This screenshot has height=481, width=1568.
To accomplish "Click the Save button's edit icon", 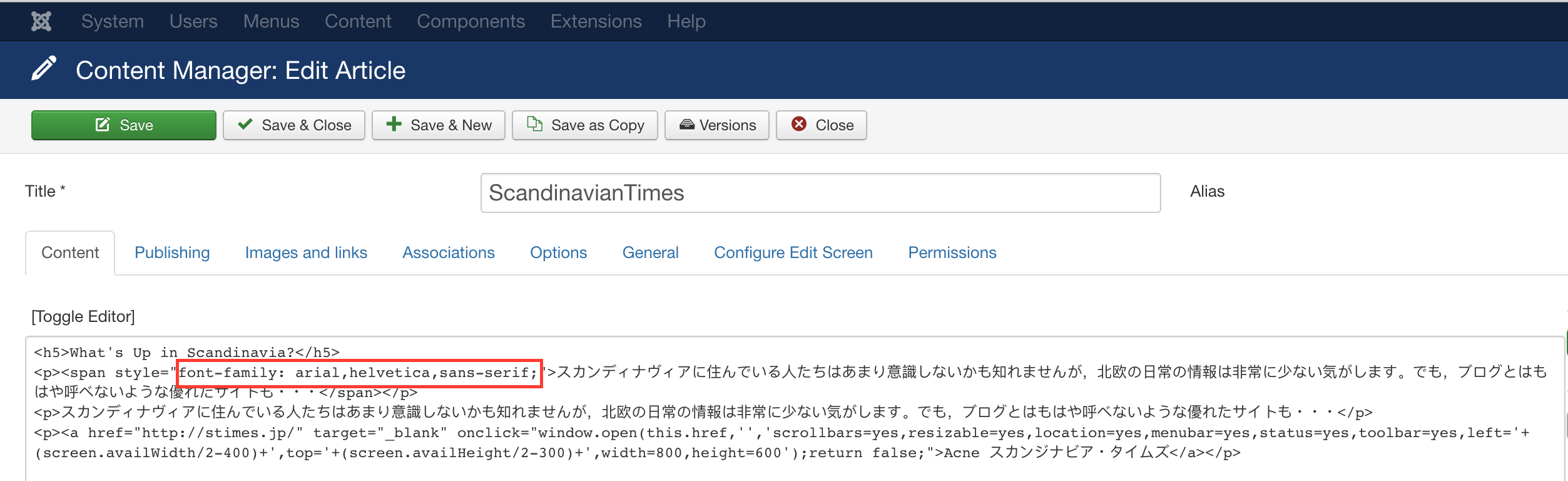I will 103,125.
